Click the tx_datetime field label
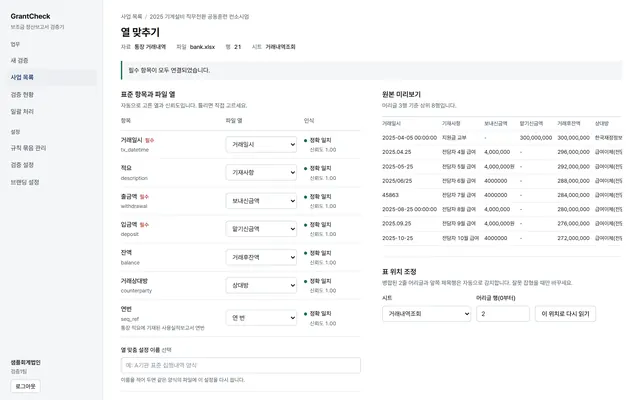 tap(135, 150)
